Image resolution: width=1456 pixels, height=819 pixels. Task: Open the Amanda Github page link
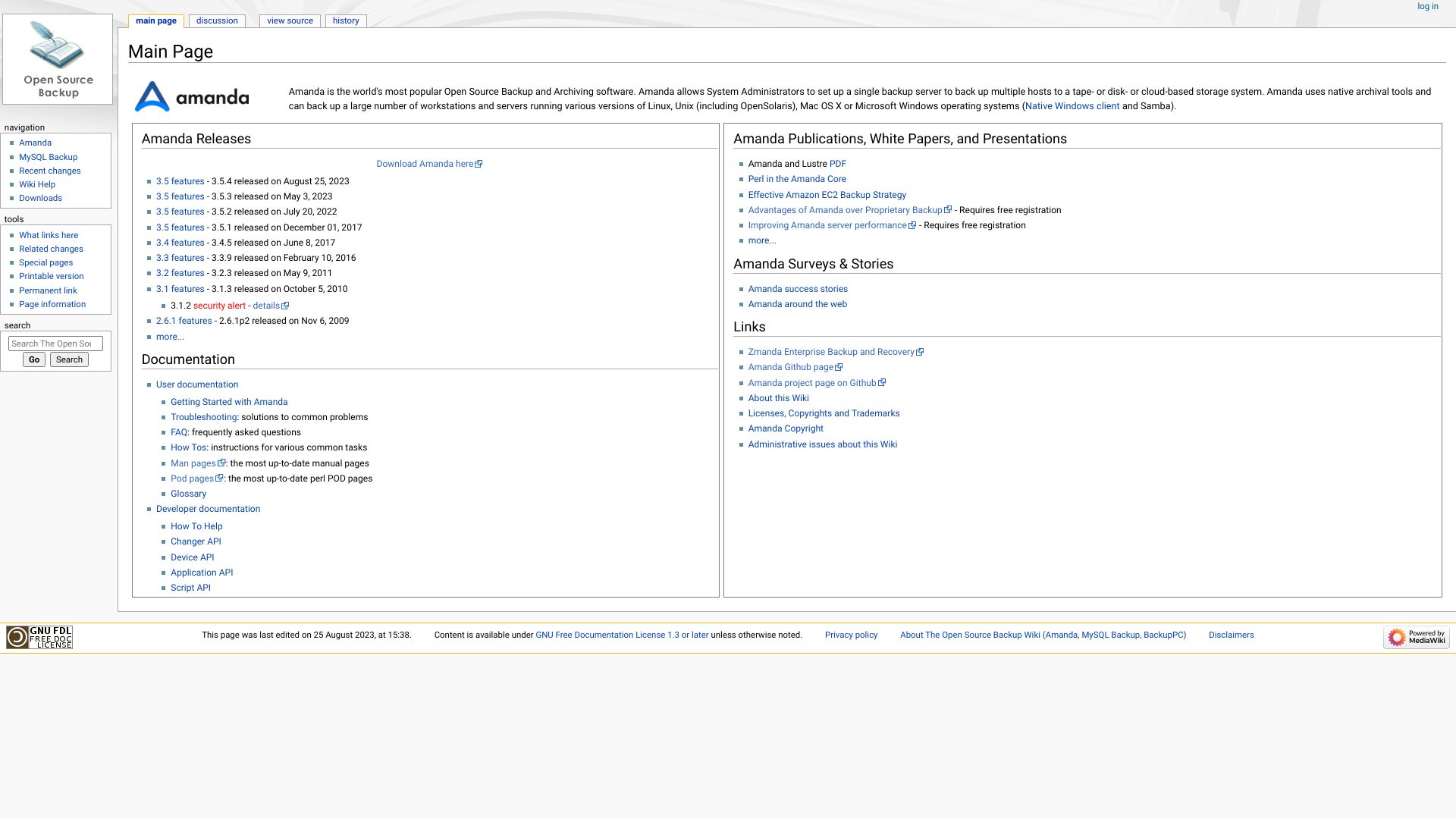tap(795, 368)
